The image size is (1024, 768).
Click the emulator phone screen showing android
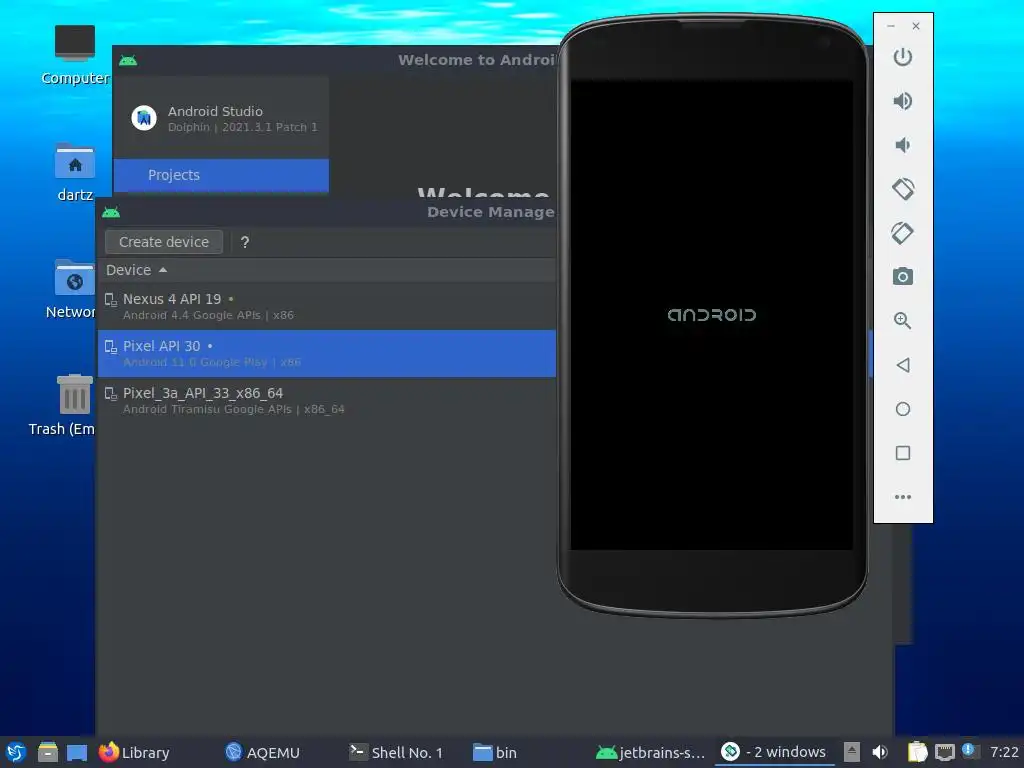pos(711,315)
